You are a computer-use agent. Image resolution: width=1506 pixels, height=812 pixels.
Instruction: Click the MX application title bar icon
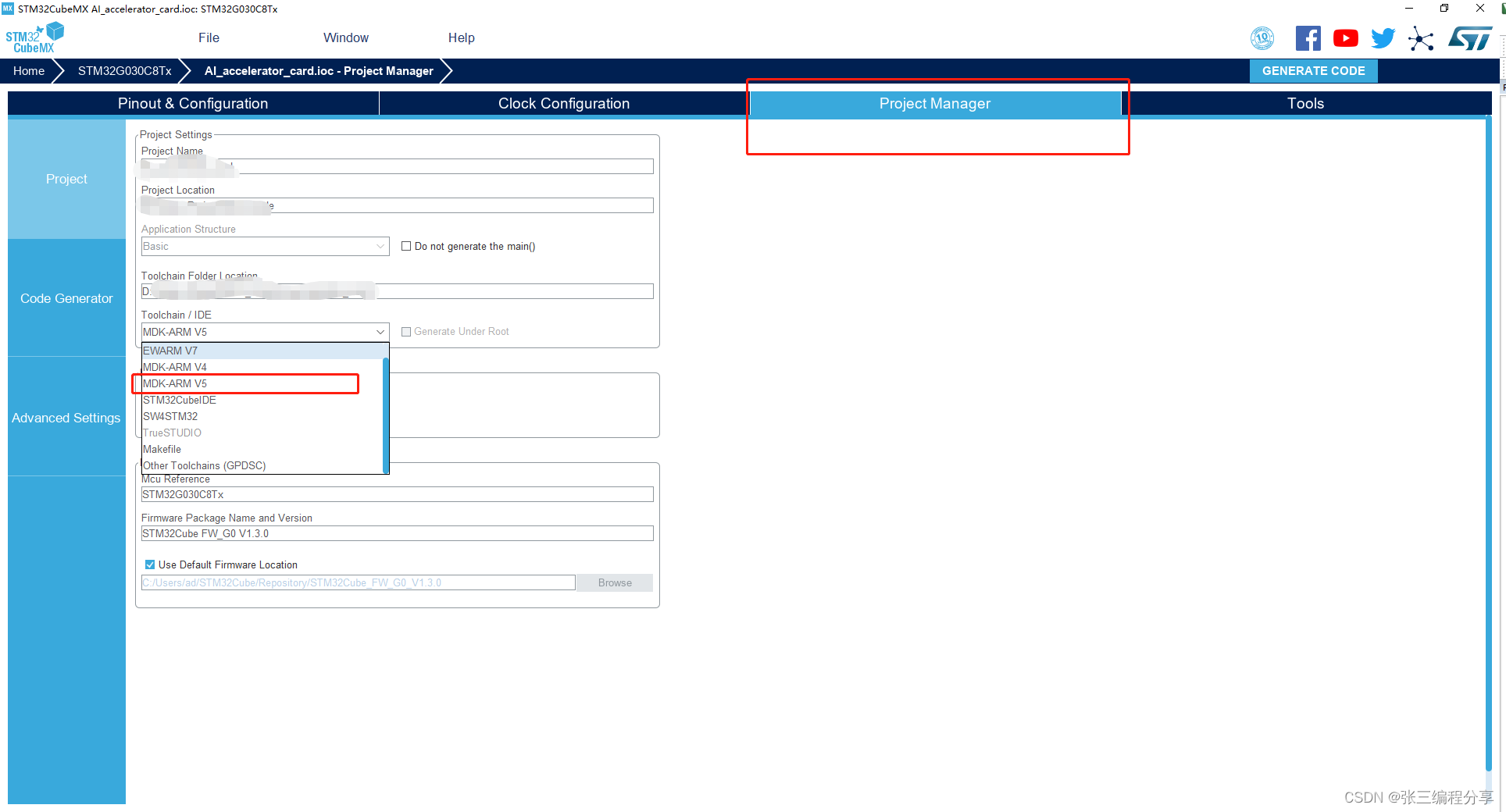pyautogui.click(x=8, y=9)
